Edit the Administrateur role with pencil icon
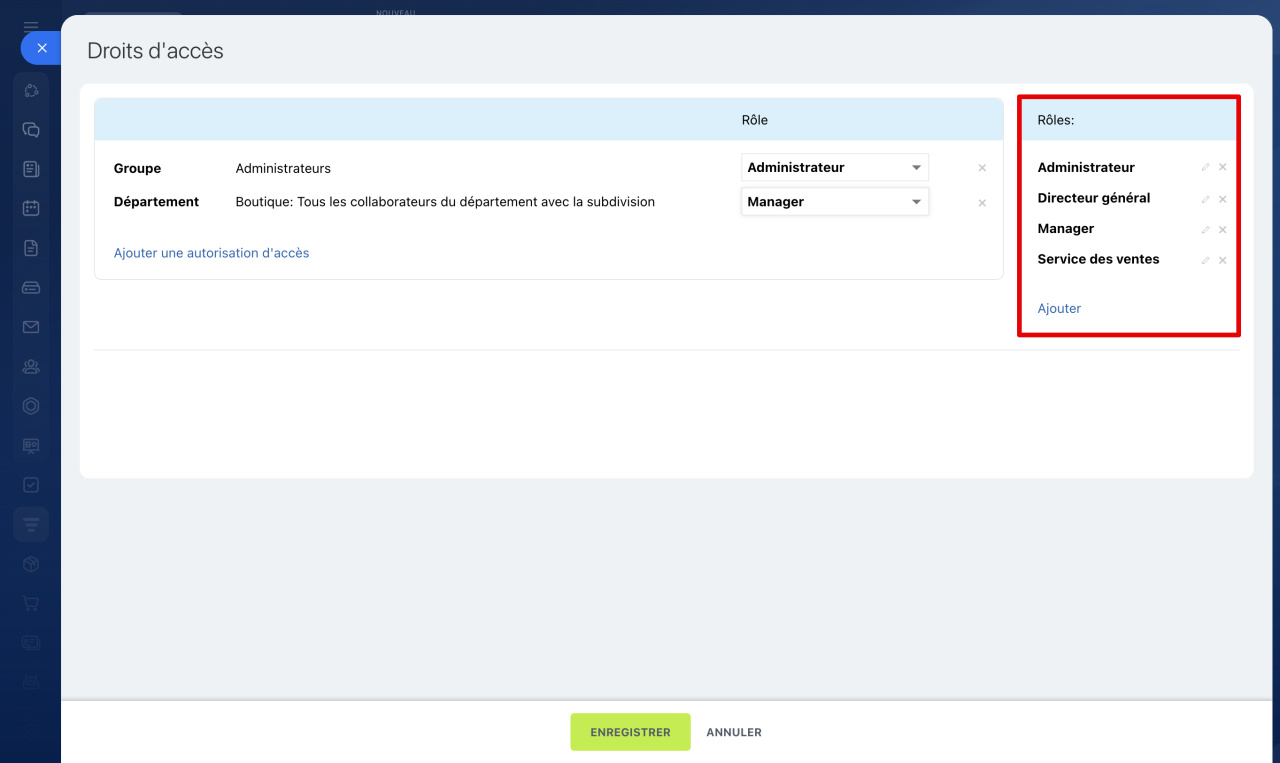 (1205, 168)
